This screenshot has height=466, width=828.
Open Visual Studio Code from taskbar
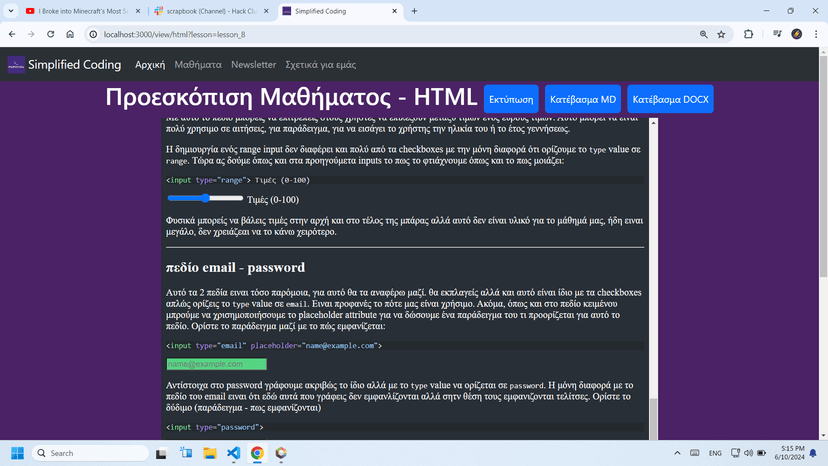tap(233, 453)
